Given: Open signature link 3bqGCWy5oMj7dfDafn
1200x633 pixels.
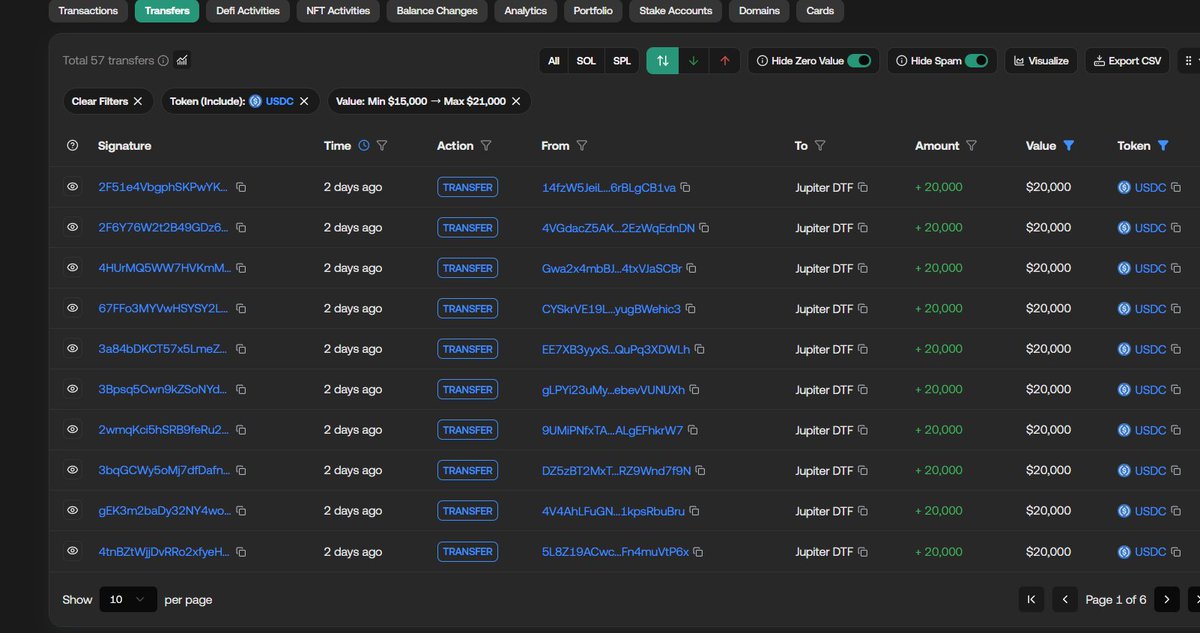Looking at the screenshot, I should [x=163, y=471].
